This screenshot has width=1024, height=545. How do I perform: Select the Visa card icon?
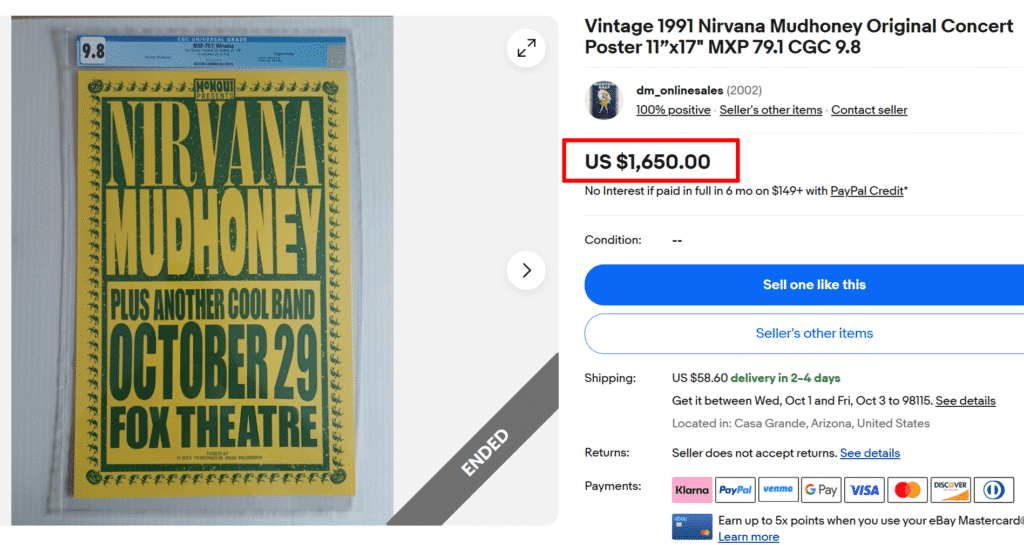pos(864,490)
